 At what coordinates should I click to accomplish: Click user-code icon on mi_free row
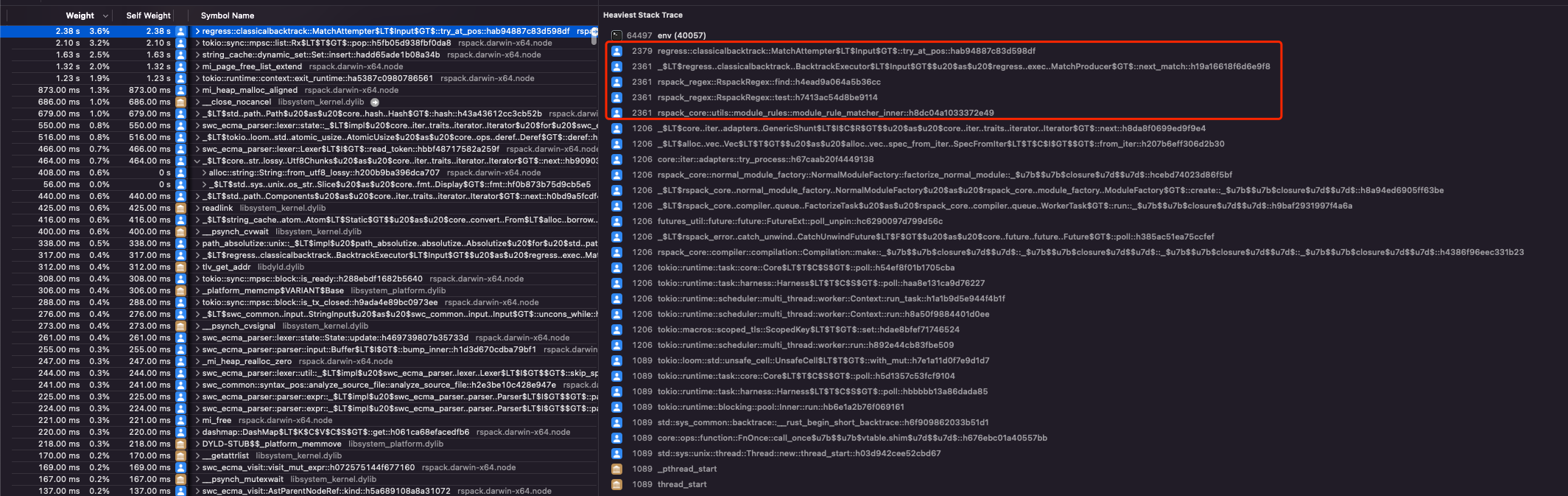(x=180, y=420)
